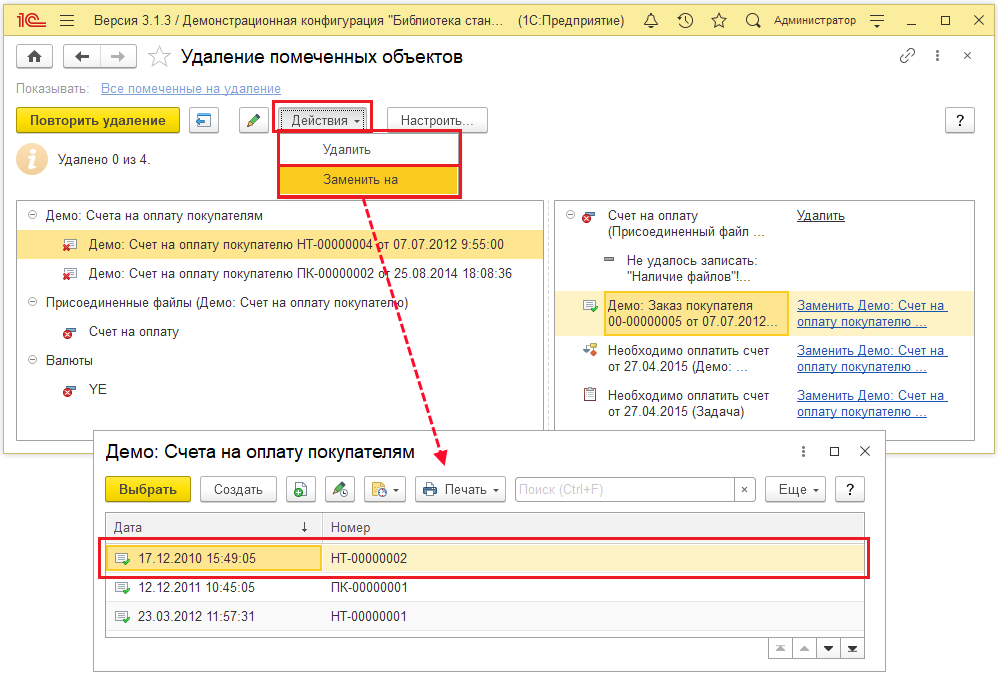Clear the search field with the x
This screenshot has height=673, width=998.
click(745, 490)
